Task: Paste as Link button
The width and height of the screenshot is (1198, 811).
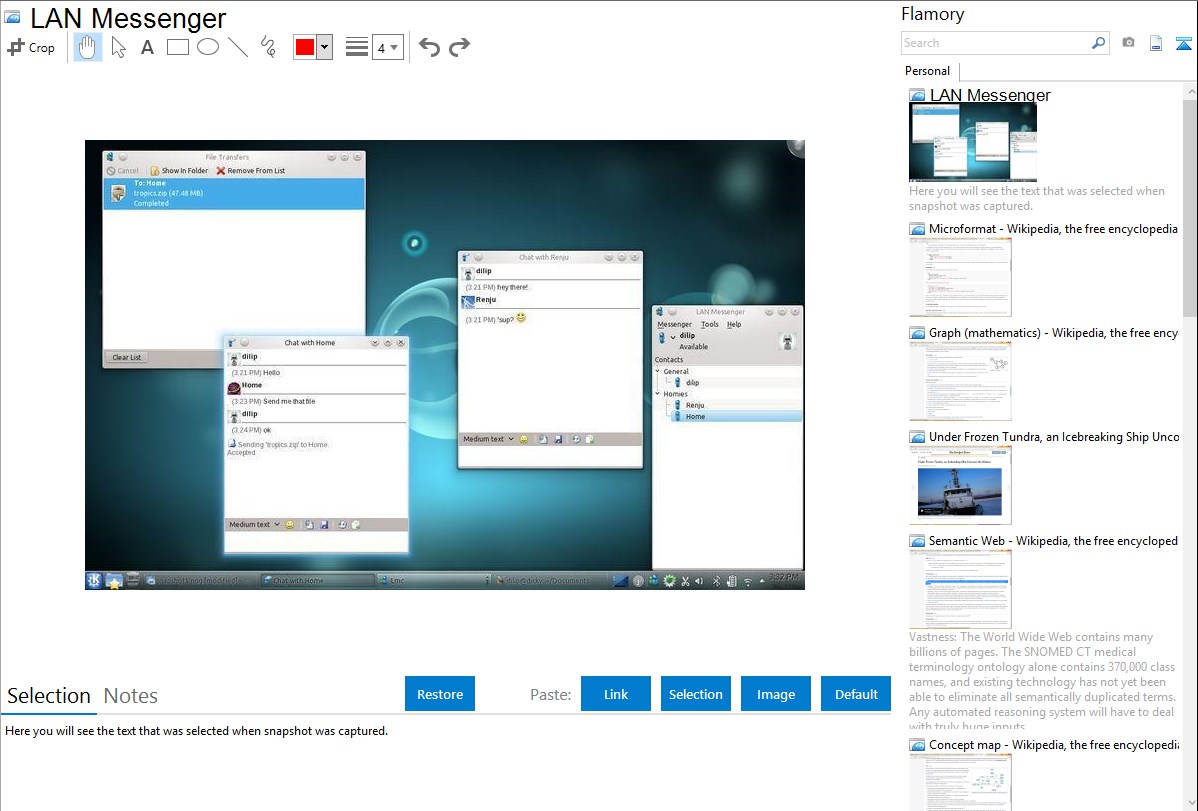Action: [x=616, y=693]
